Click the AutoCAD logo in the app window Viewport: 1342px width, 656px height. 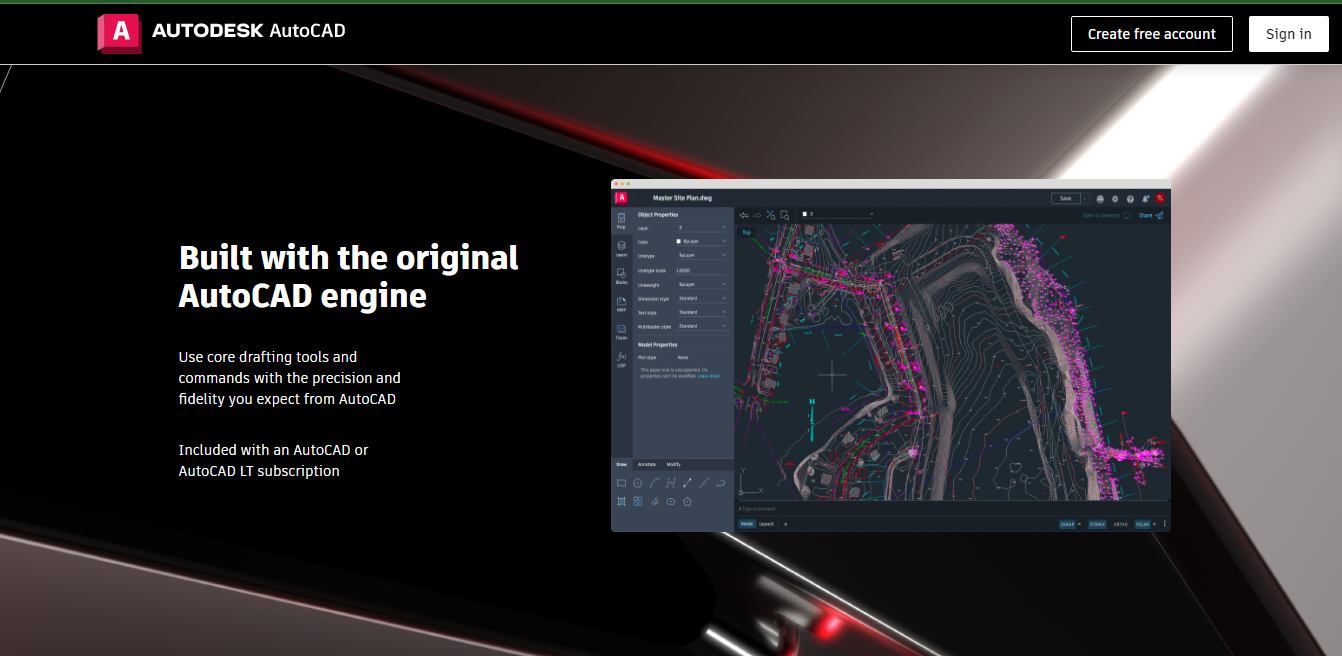pyautogui.click(x=621, y=198)
